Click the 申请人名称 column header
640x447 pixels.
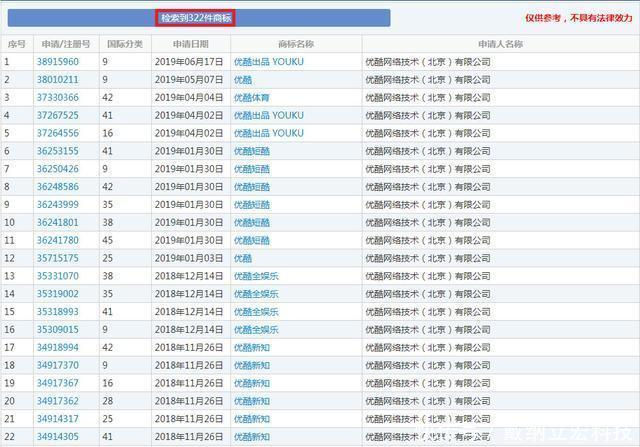500,44
